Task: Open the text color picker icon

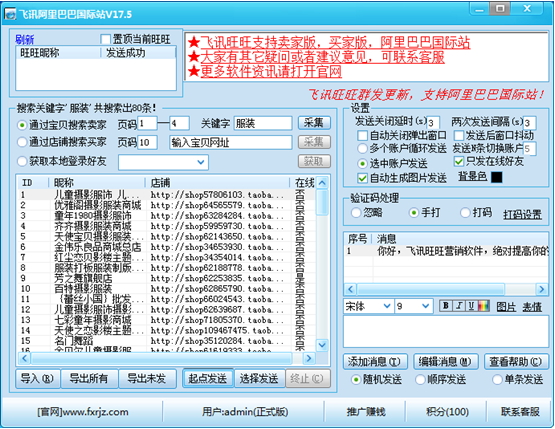Action: (484, 305)
